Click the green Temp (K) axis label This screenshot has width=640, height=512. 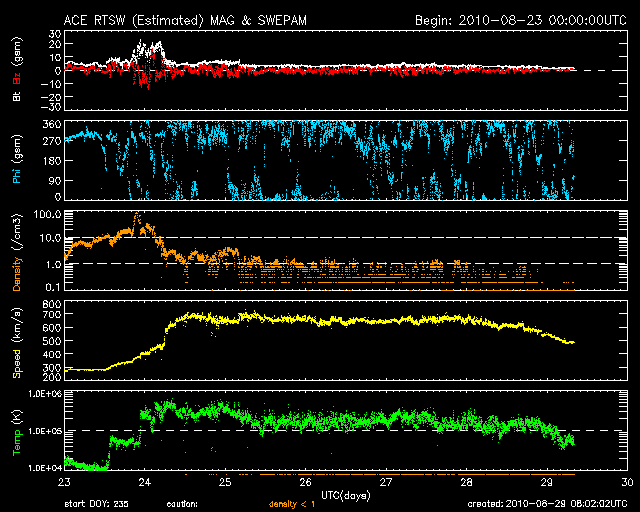16,431
